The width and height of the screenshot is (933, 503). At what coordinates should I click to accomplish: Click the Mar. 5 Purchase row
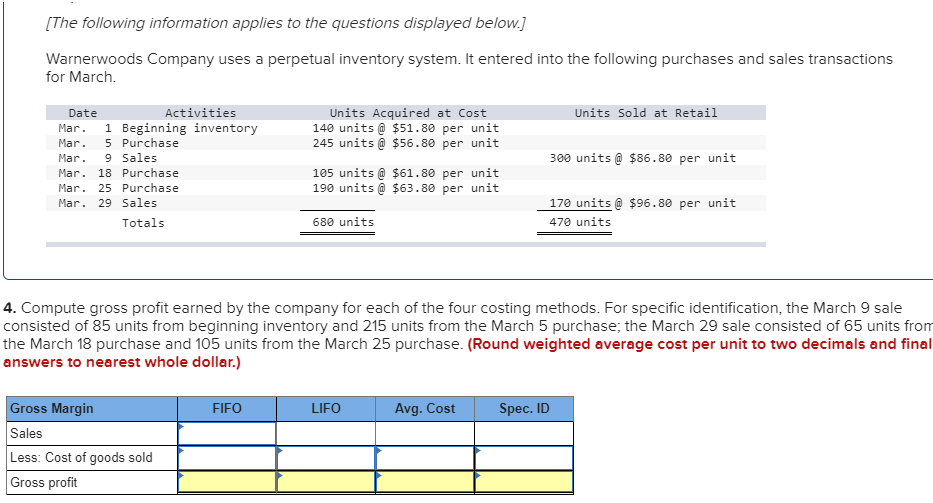406,143
